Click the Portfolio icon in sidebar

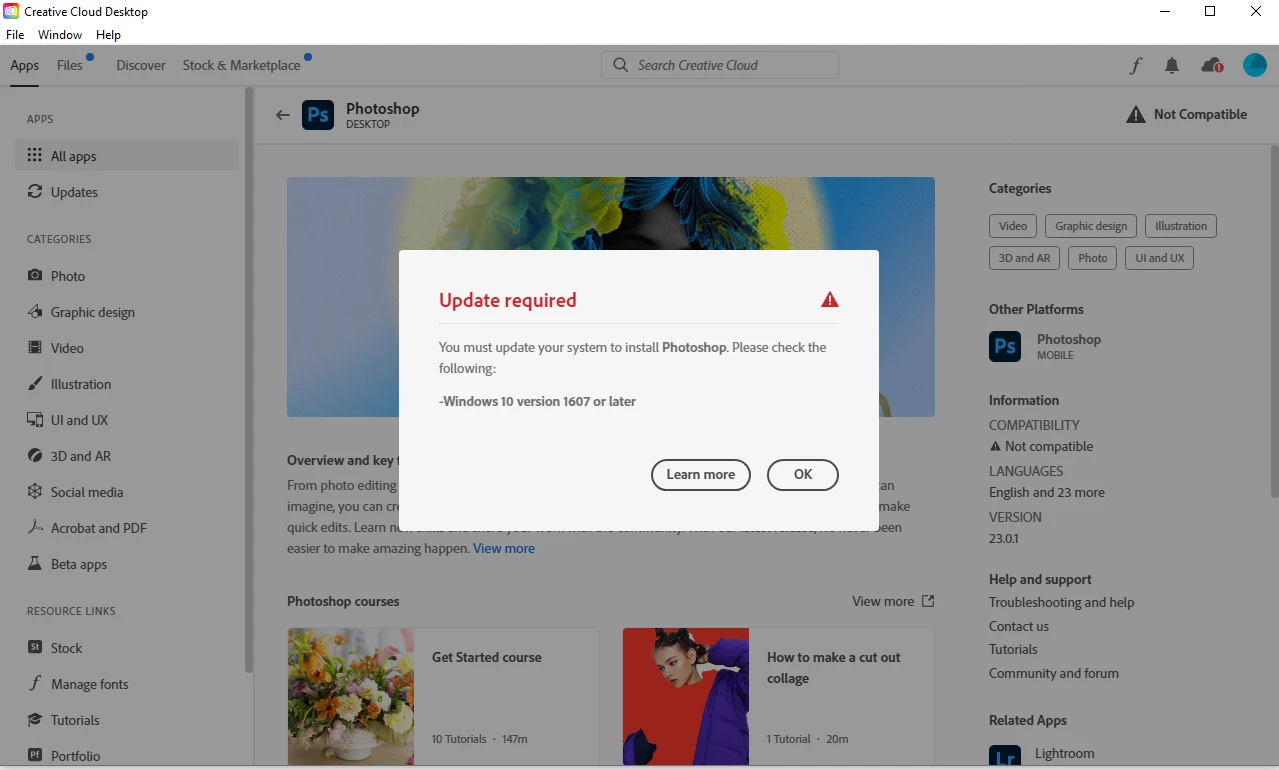pos(35,756)
